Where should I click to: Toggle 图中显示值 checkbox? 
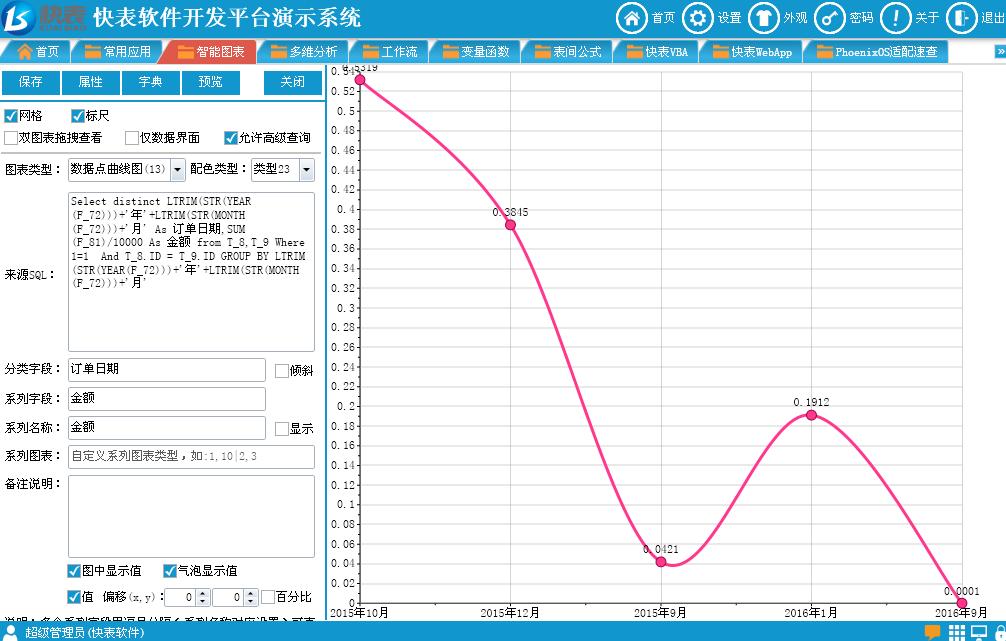(x=74, y=570)
